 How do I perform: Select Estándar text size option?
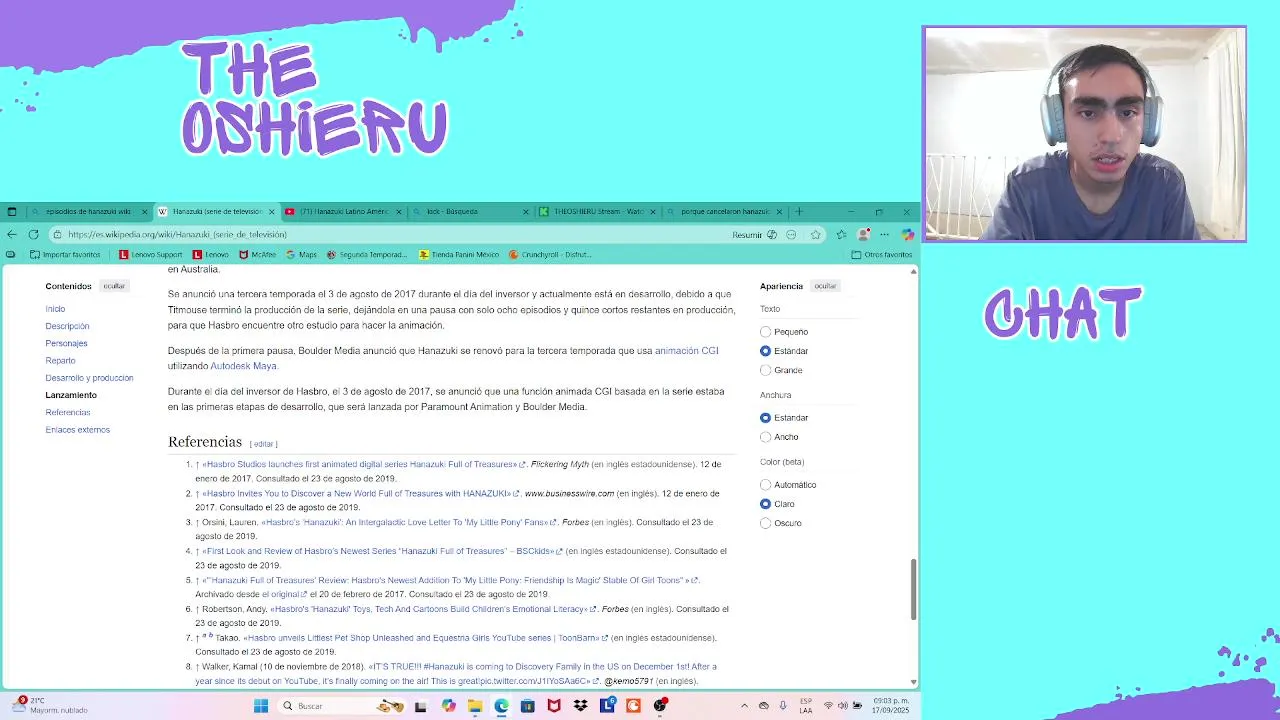click(766, 351)
